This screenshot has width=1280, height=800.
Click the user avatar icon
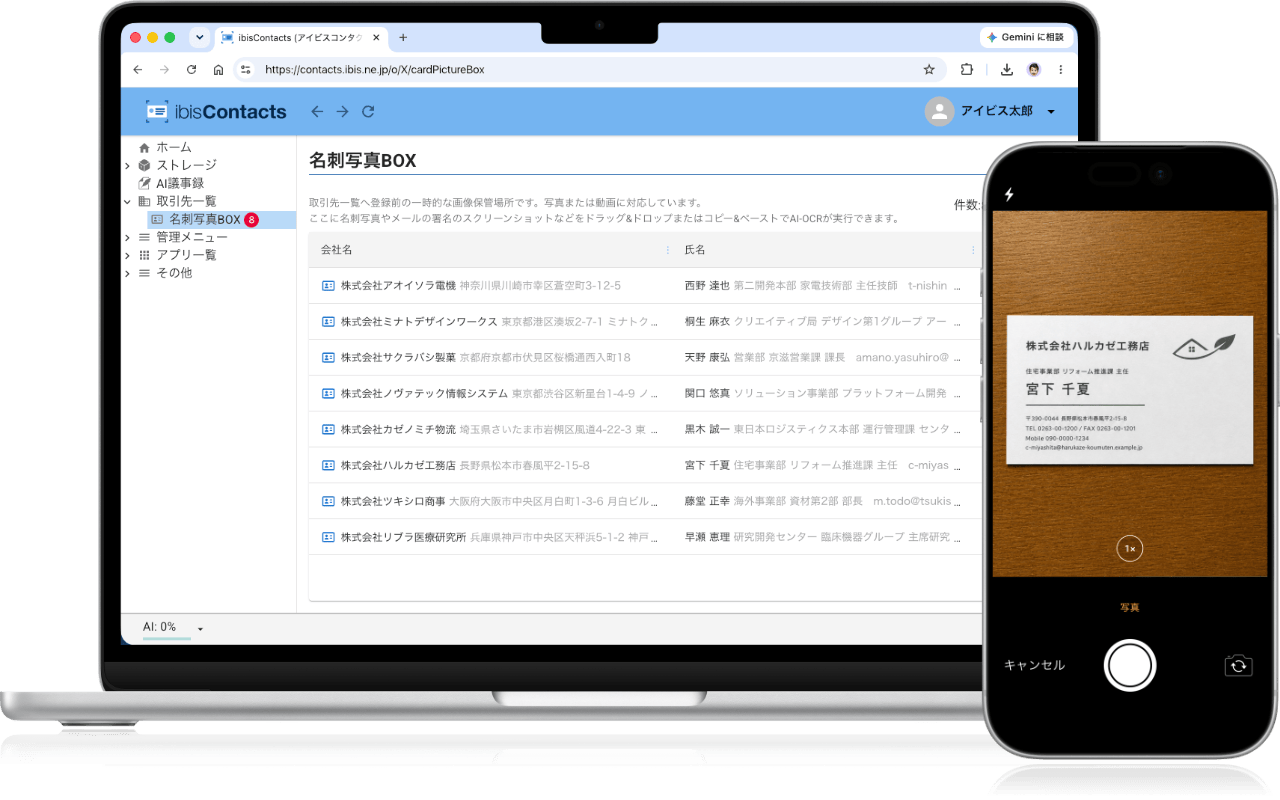(x=939, y=112)
